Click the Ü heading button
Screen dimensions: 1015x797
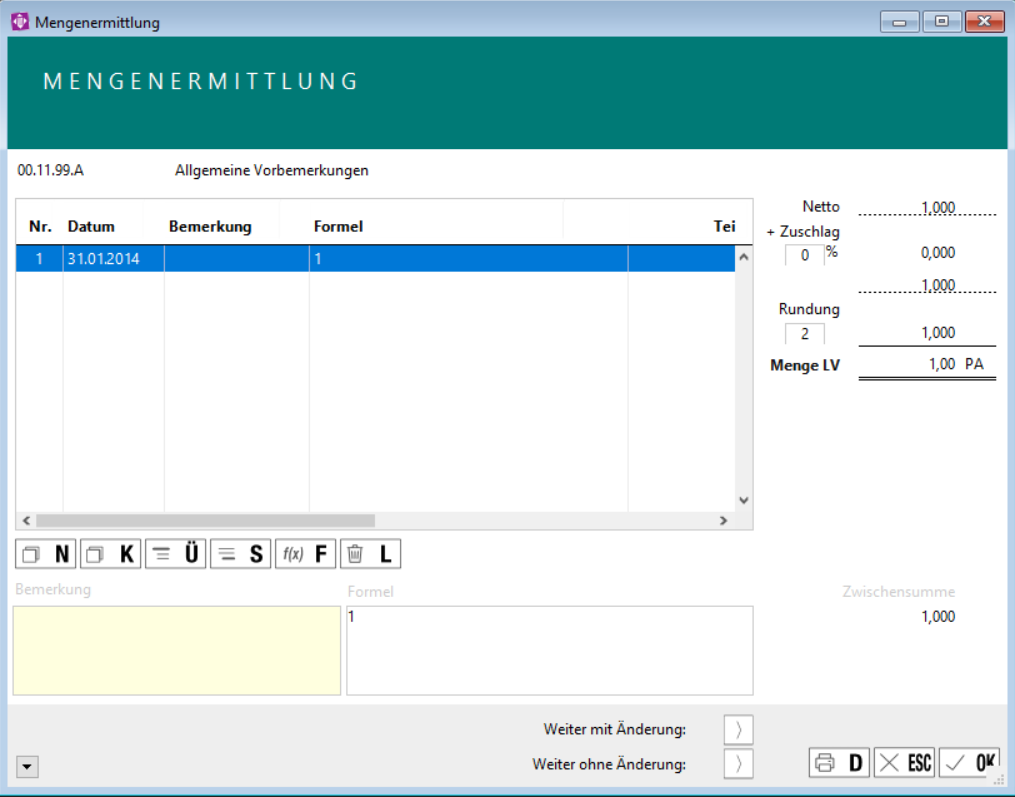[175, 554]
